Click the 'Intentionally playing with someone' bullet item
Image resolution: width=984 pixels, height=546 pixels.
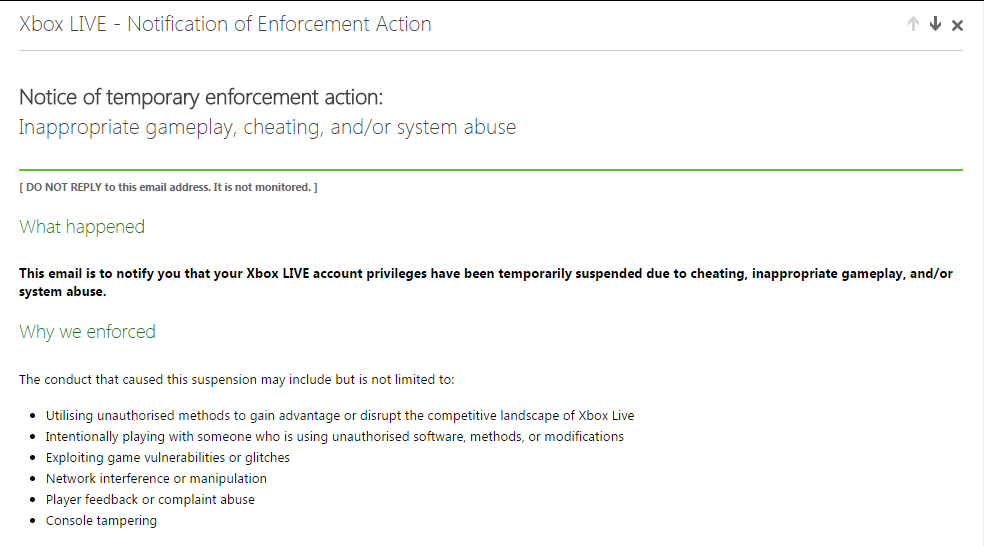coord(334,437)
